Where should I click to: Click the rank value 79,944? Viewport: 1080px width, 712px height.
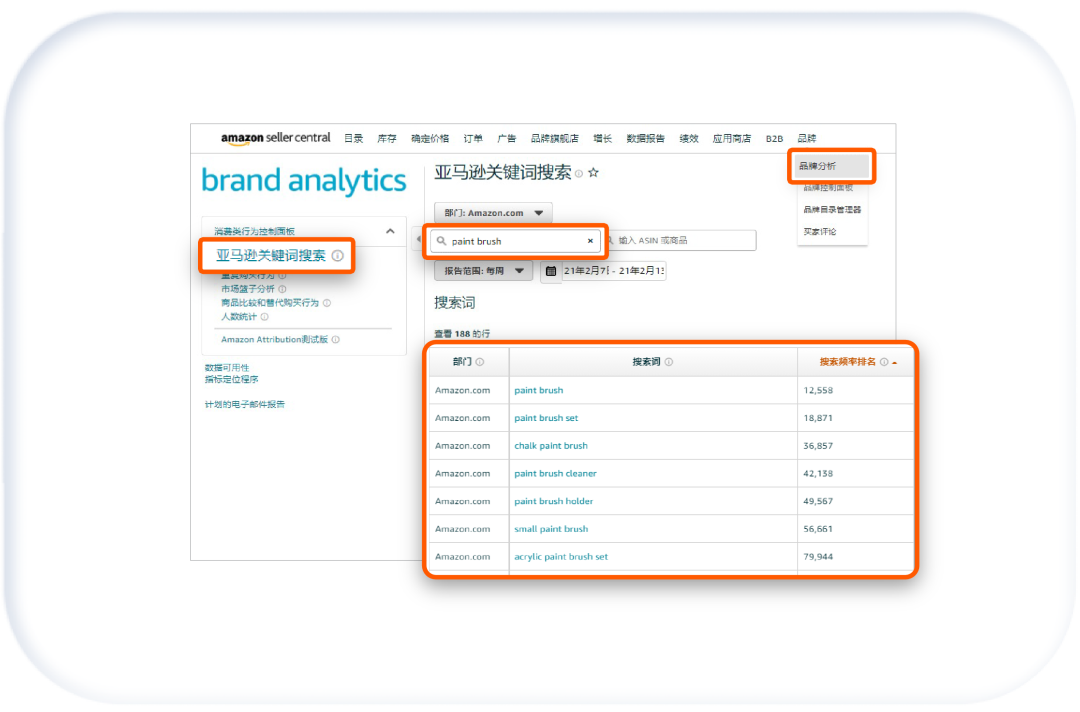[818, 557]
